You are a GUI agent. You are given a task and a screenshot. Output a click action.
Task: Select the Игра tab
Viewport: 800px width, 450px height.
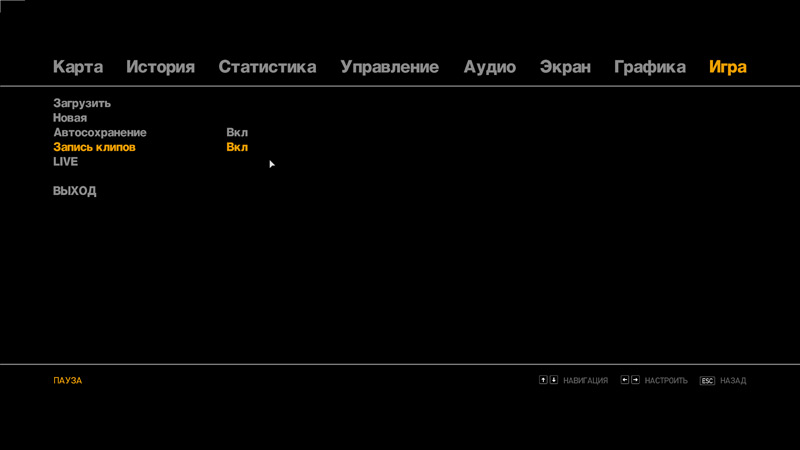click(x=727, y=67)
